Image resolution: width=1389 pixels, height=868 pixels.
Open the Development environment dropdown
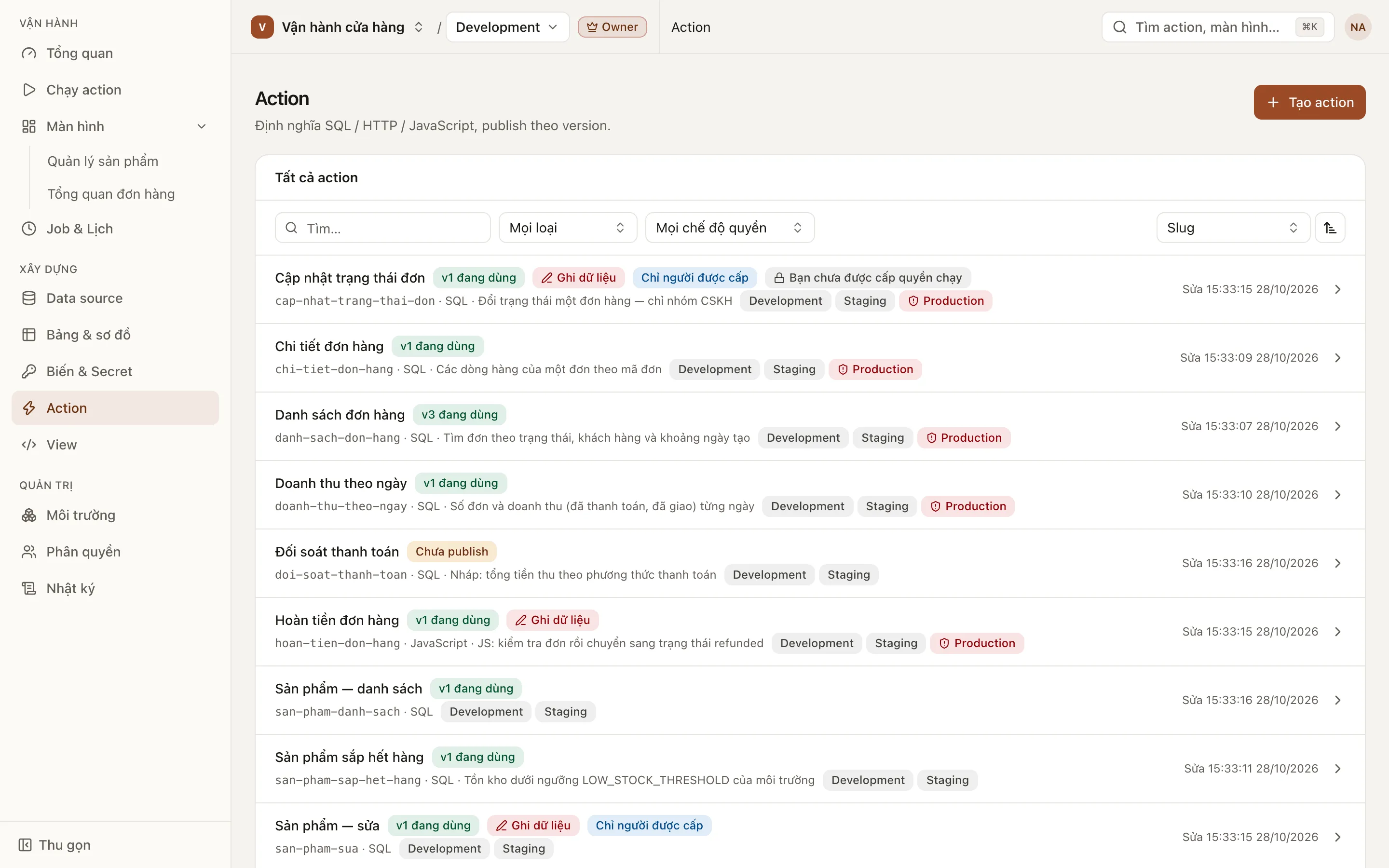click(507, 27)
